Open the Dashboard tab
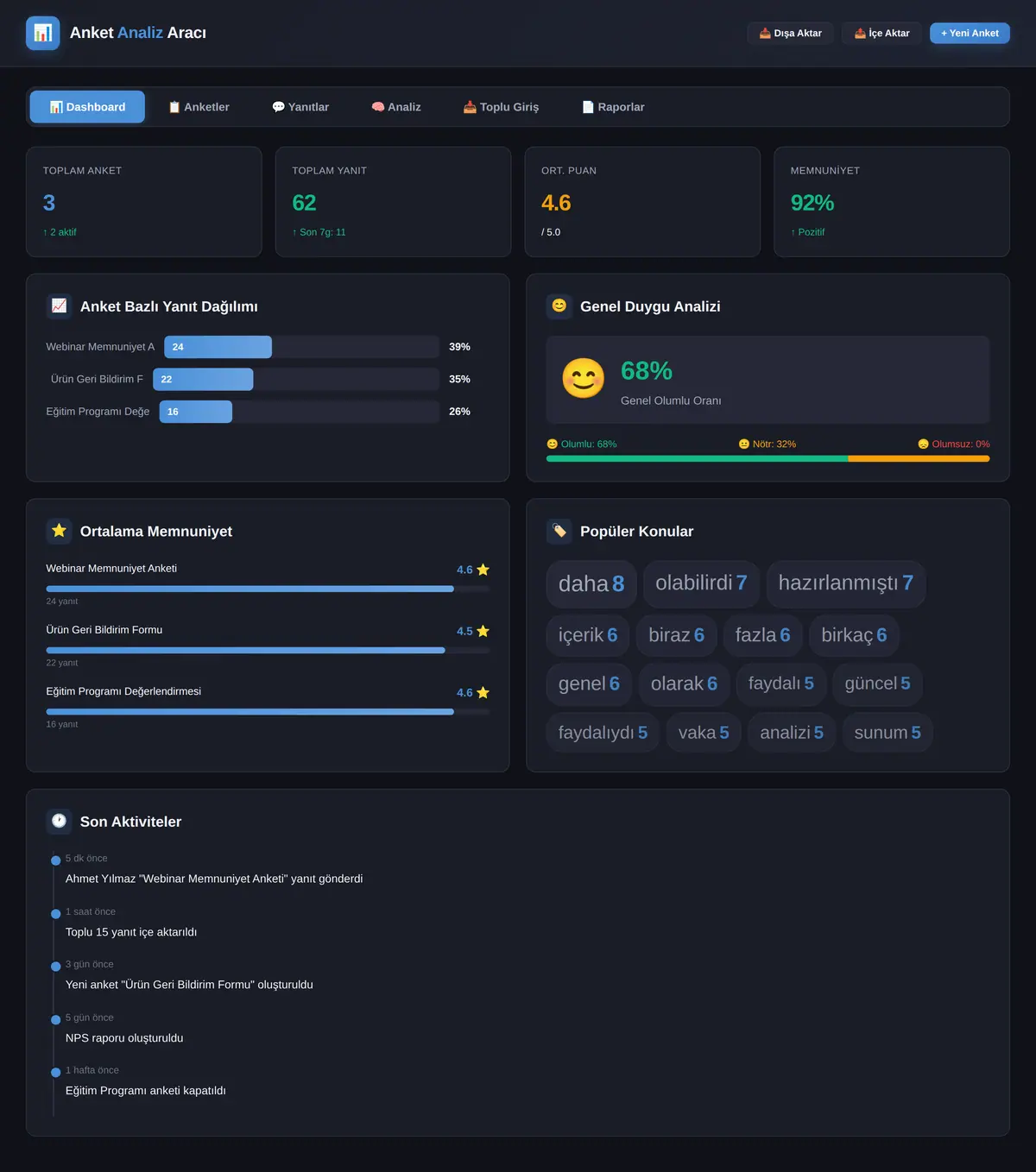 click(x=87, y=107)
